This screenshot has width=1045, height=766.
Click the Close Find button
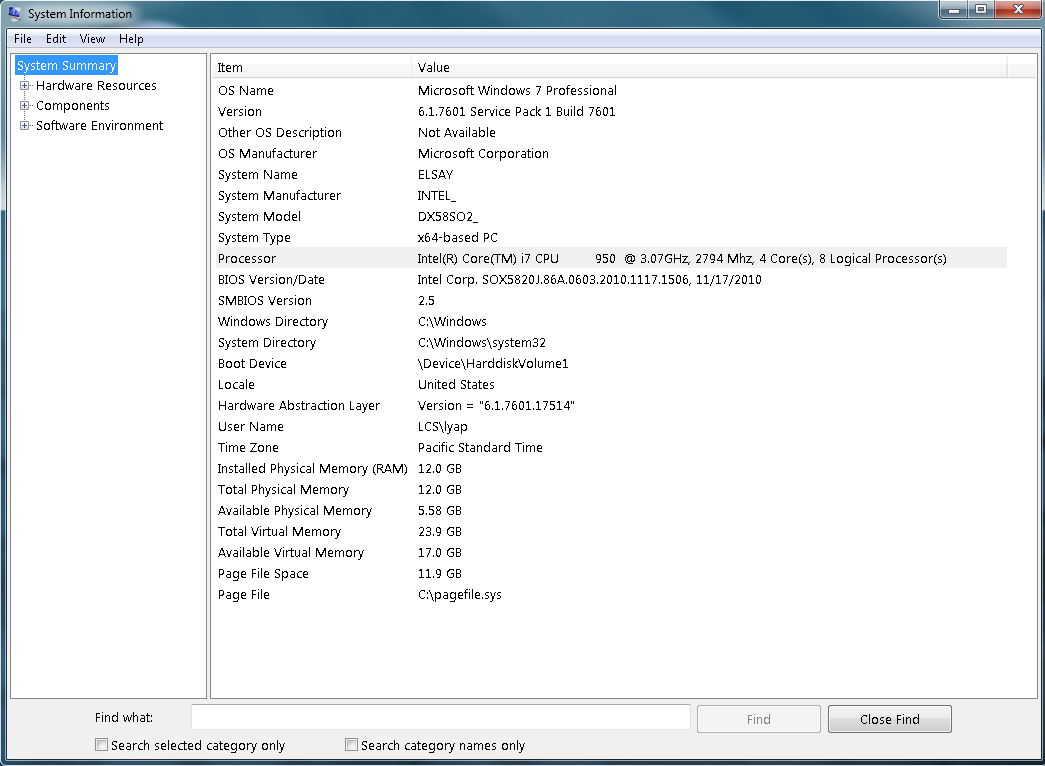pyautogui.click(x=890, y=719)
